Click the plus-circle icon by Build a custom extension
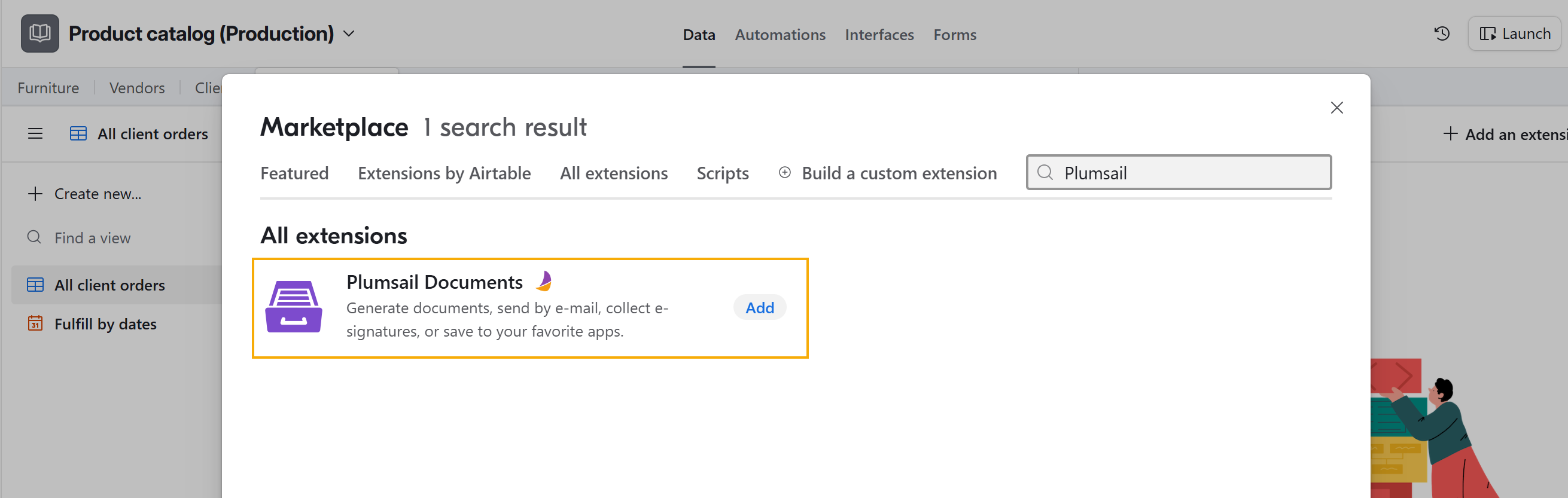This screenshot has height=498, width=1568. coord(785,173)
